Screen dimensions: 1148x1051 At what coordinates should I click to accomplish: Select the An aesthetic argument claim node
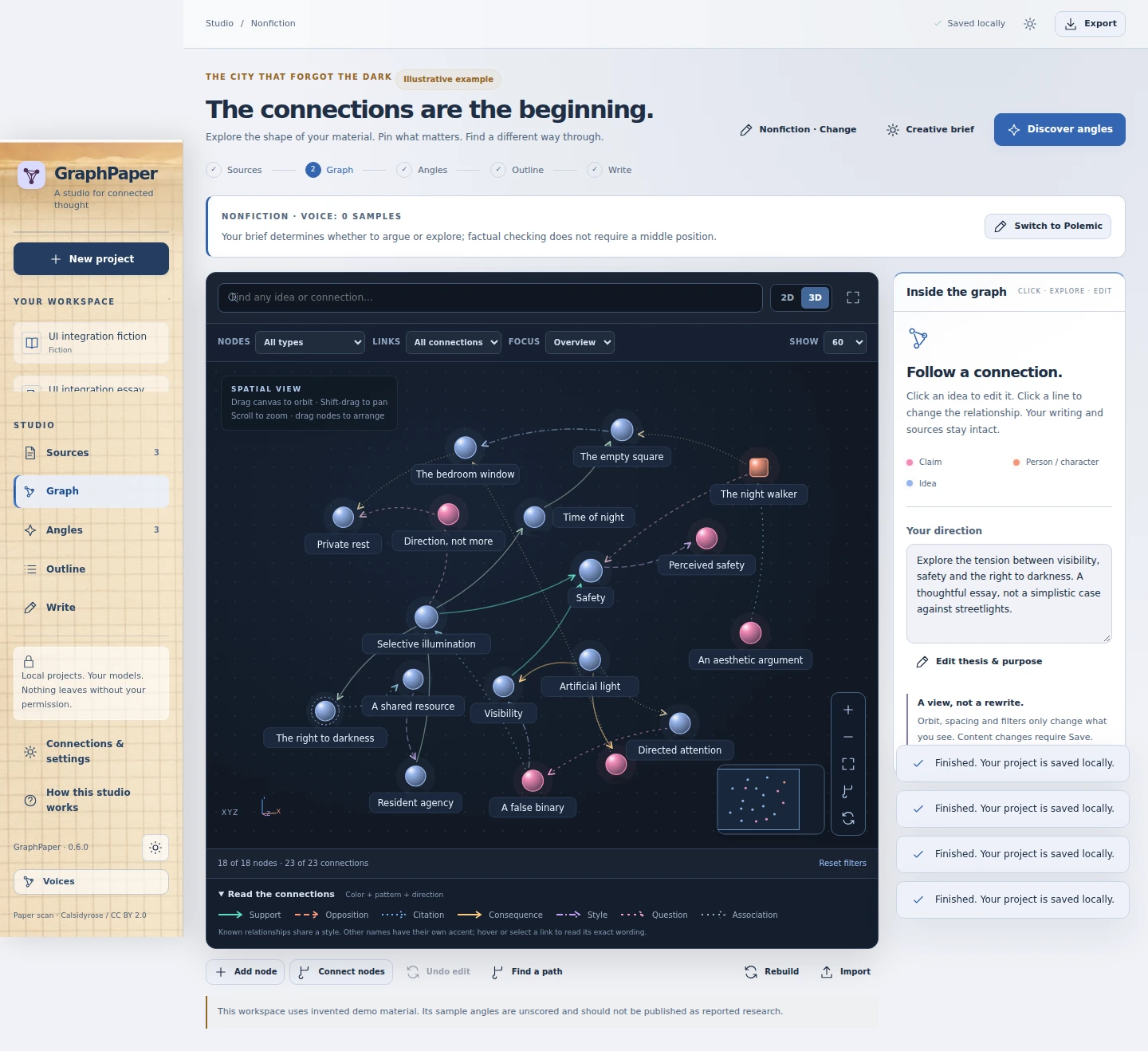point(750,633)
